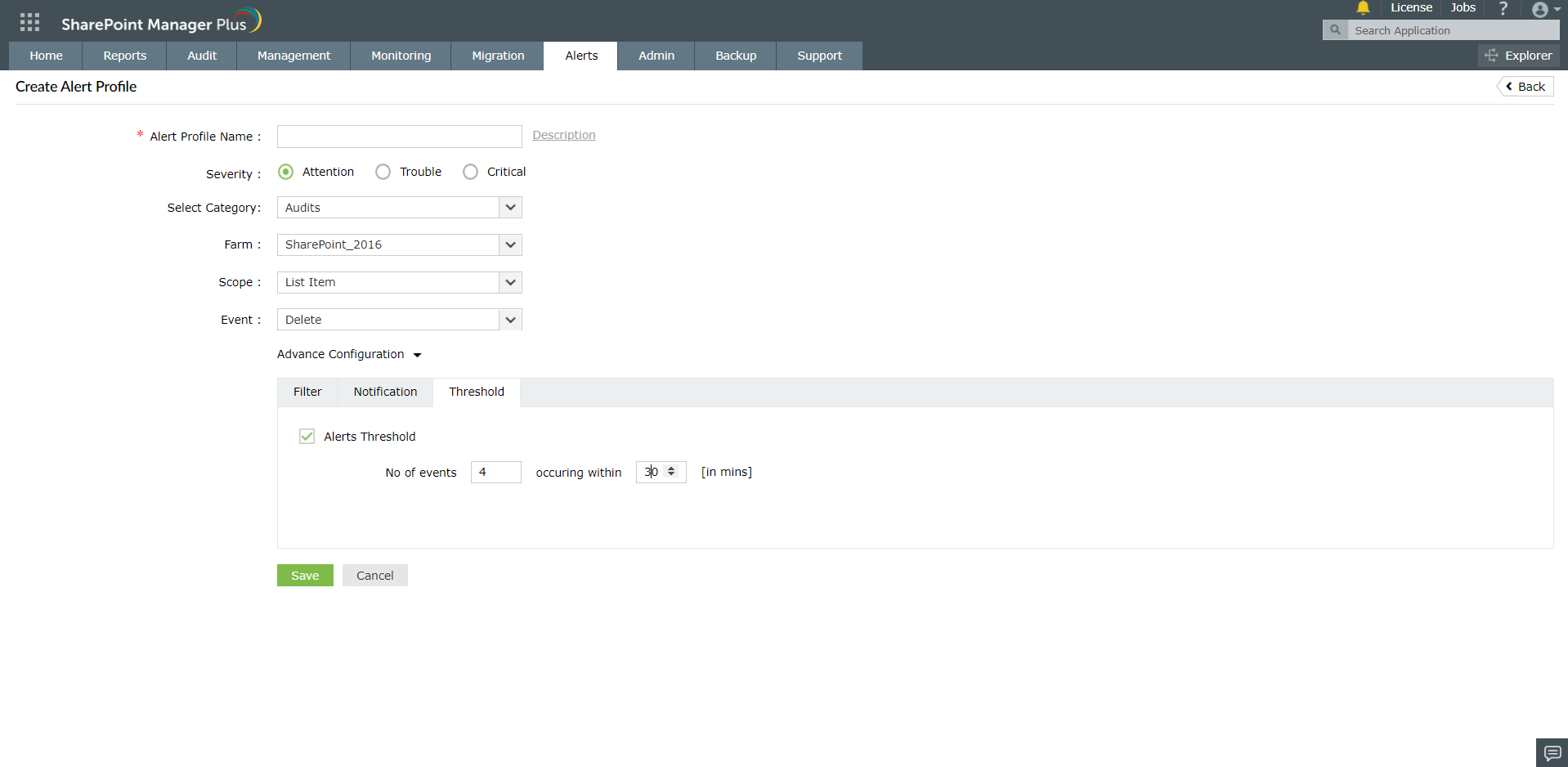1568x767 pixels.
Task: Open the user account menu
Action: coord(1540,10)
